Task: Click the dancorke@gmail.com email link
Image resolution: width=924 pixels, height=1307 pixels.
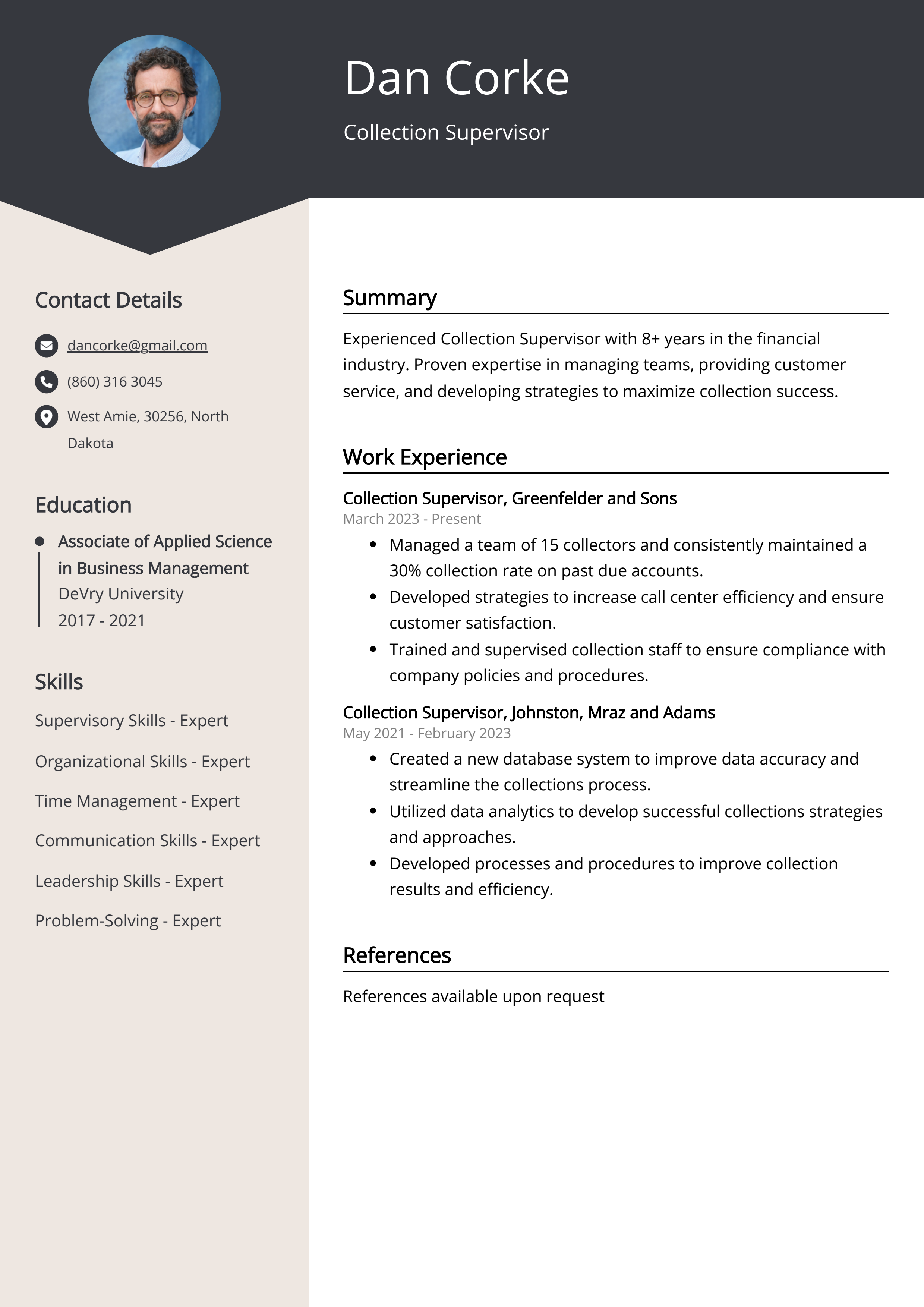Action: pyautogui.click(x=137, y=345)
